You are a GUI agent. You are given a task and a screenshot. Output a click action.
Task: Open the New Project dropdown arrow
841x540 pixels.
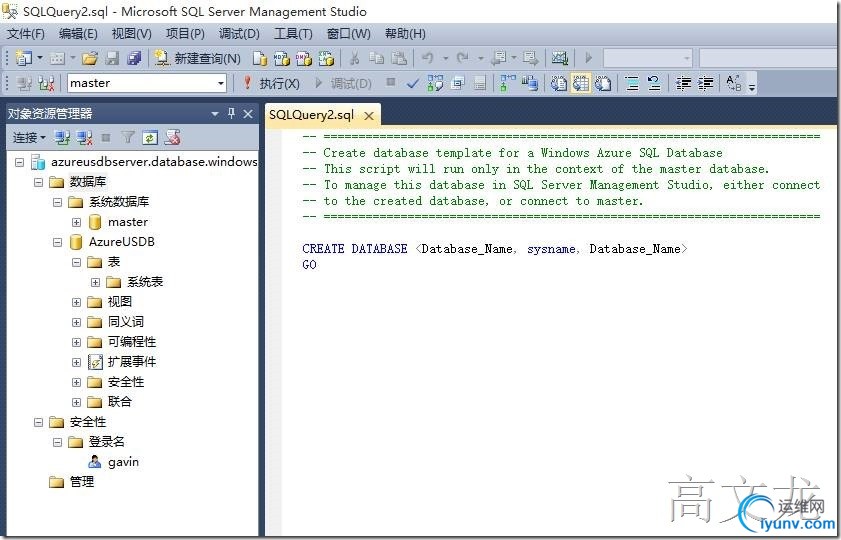(40, 58)
